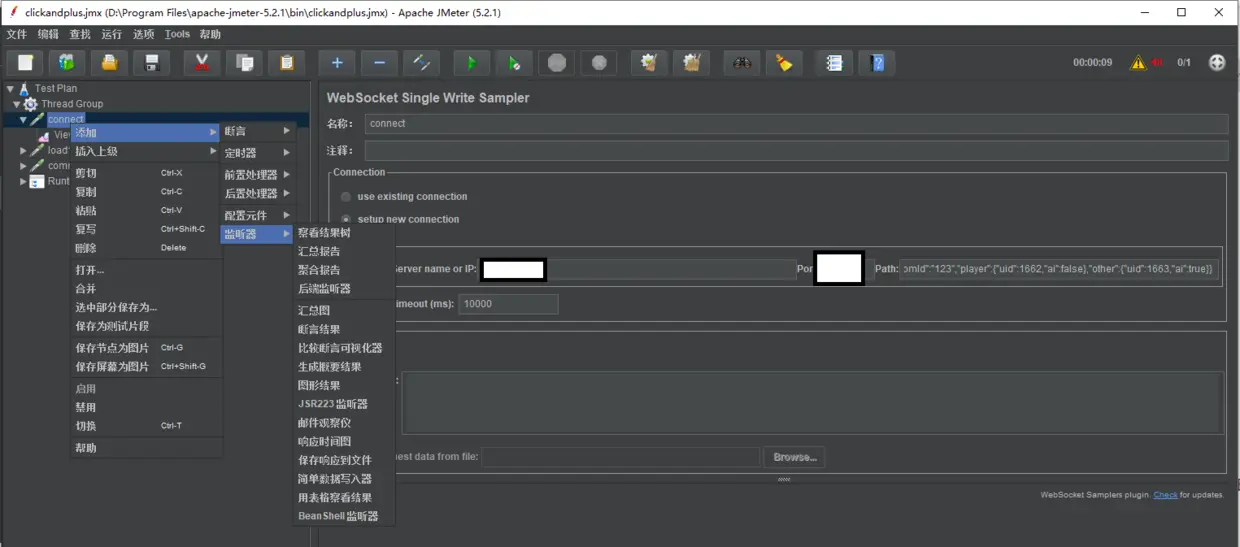The image size is (1240, 547).
Task: Click the Shutdown test toolbar icon
Action: [x=598, y=63]
